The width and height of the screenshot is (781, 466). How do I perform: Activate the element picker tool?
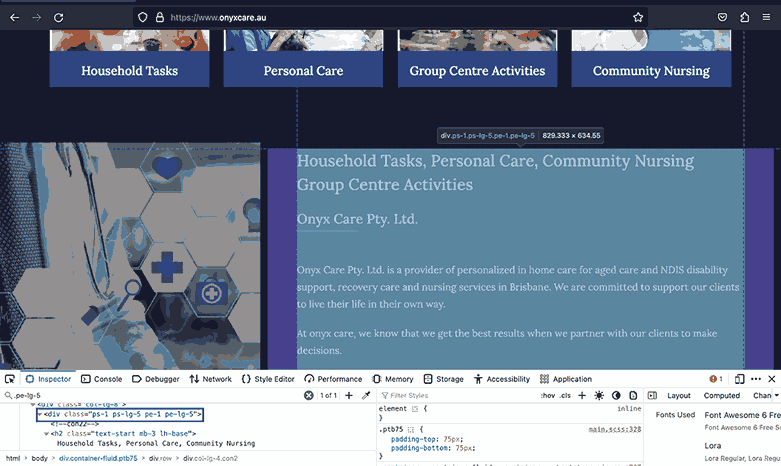point(9,379)
